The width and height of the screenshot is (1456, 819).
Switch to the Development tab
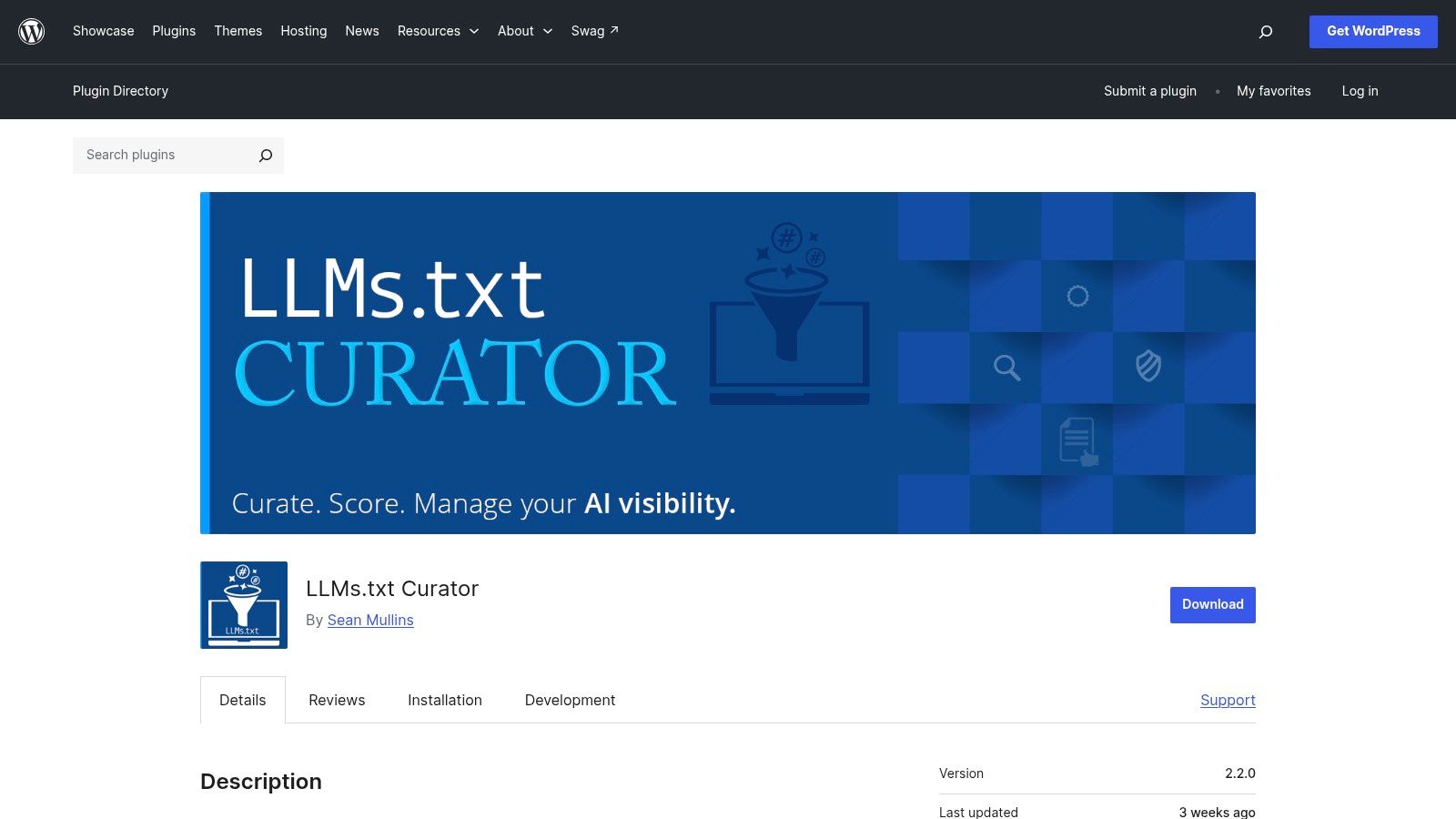(x=571, y=700)
